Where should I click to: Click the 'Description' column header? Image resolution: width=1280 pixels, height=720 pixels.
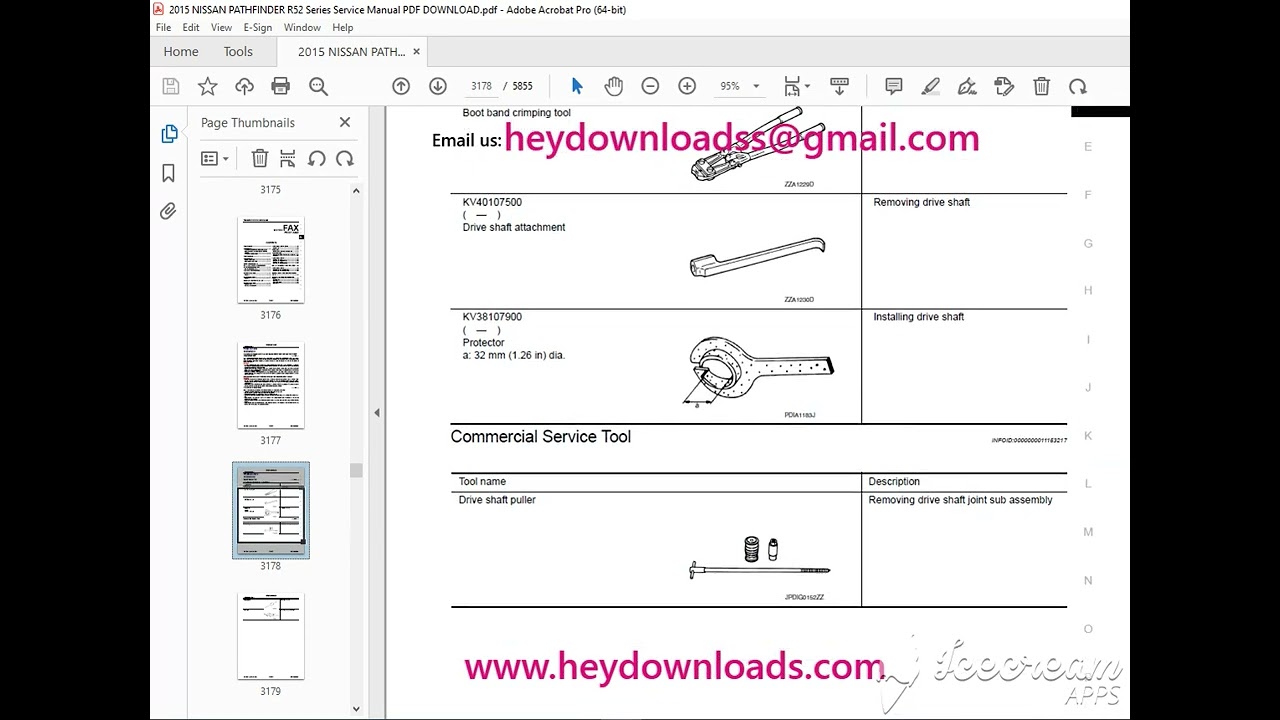point(894,482)
